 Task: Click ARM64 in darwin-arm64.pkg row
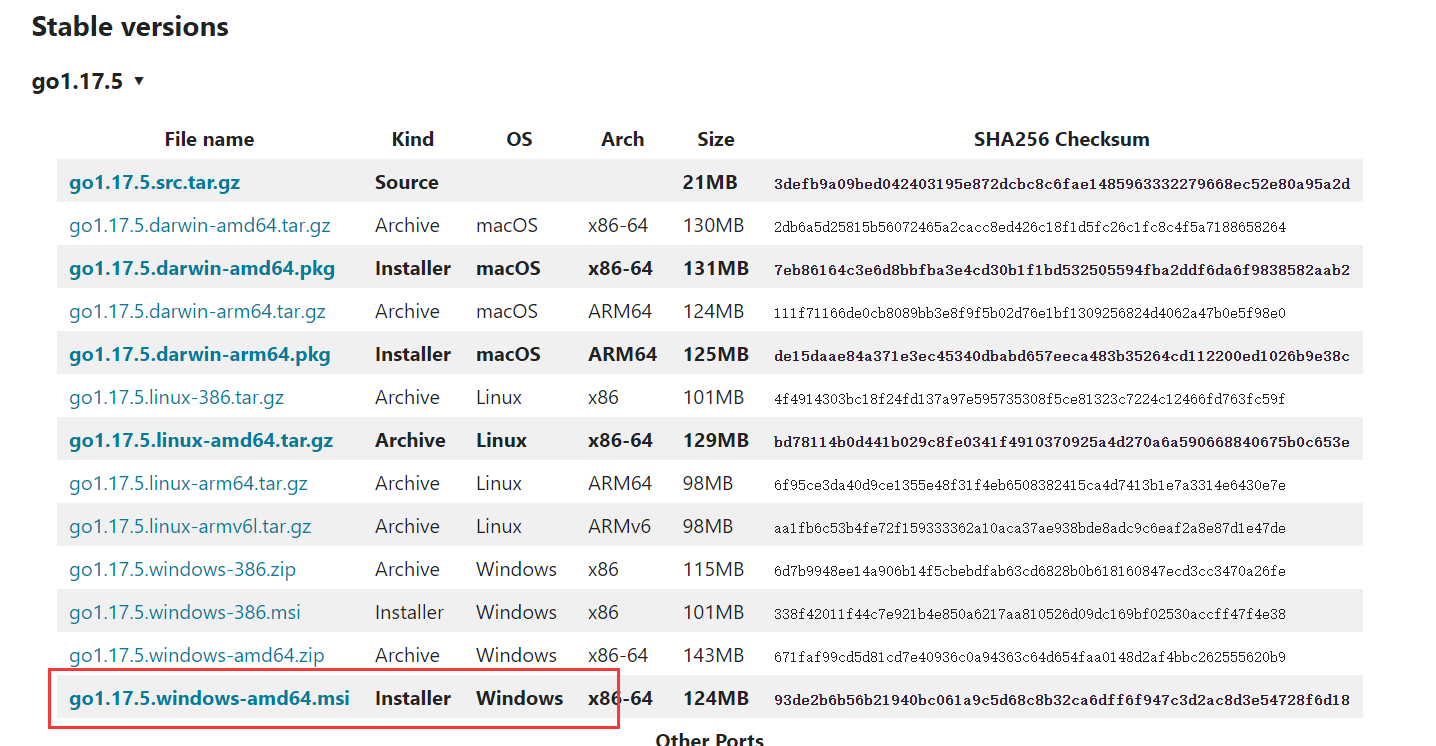(622, 355)
